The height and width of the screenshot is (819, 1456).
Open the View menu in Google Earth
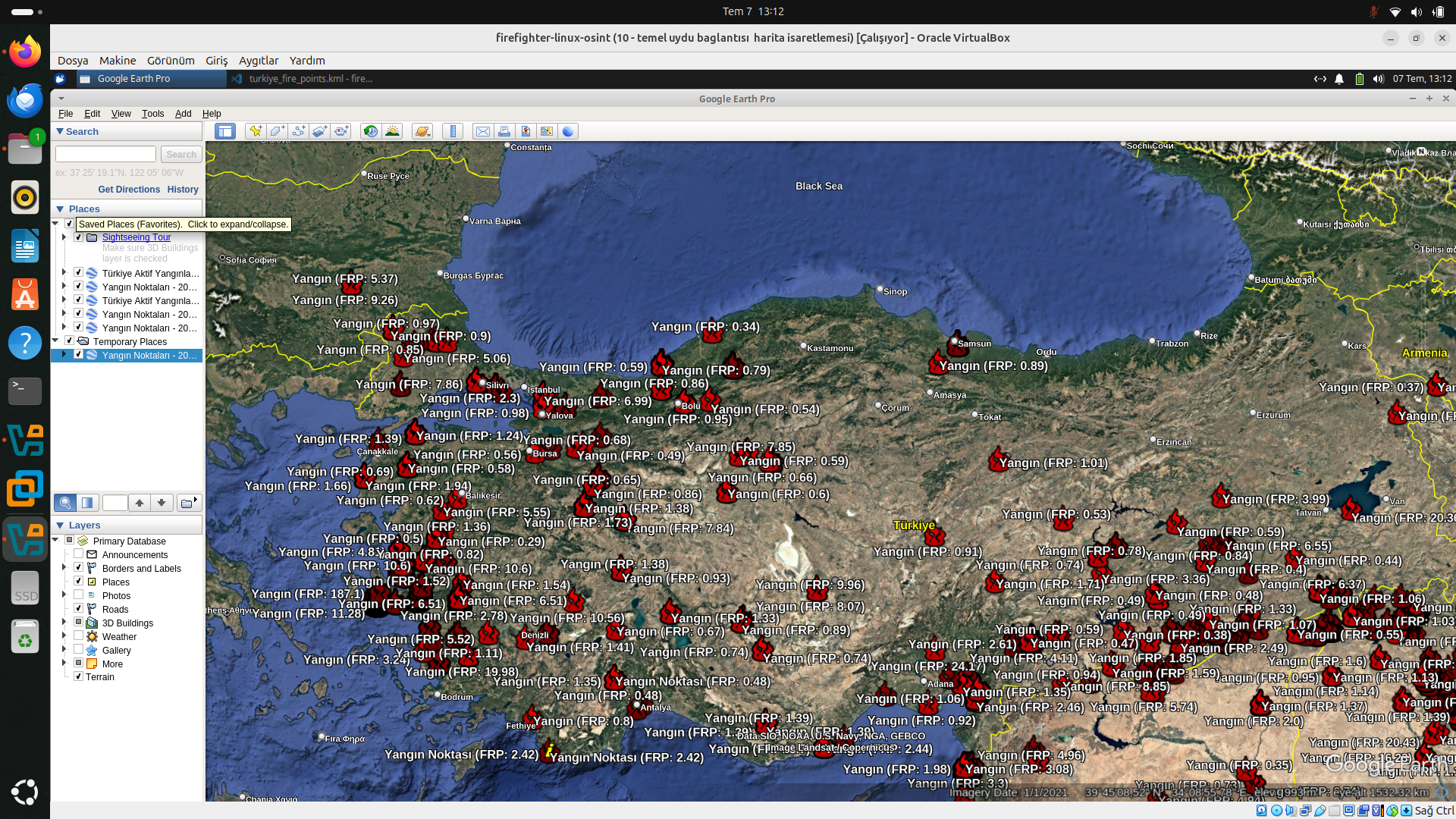pos(121,114)
